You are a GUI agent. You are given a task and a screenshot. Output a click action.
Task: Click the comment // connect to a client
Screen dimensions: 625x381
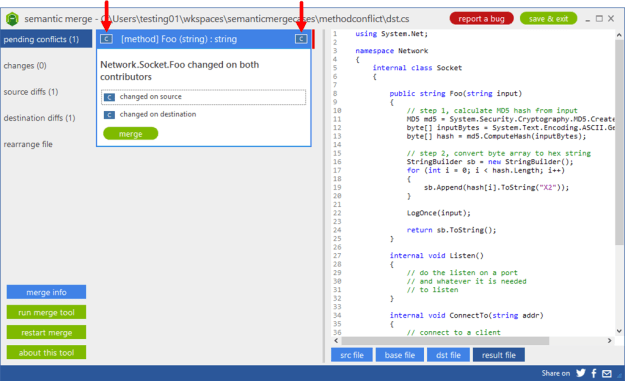(x=454, y=332)
